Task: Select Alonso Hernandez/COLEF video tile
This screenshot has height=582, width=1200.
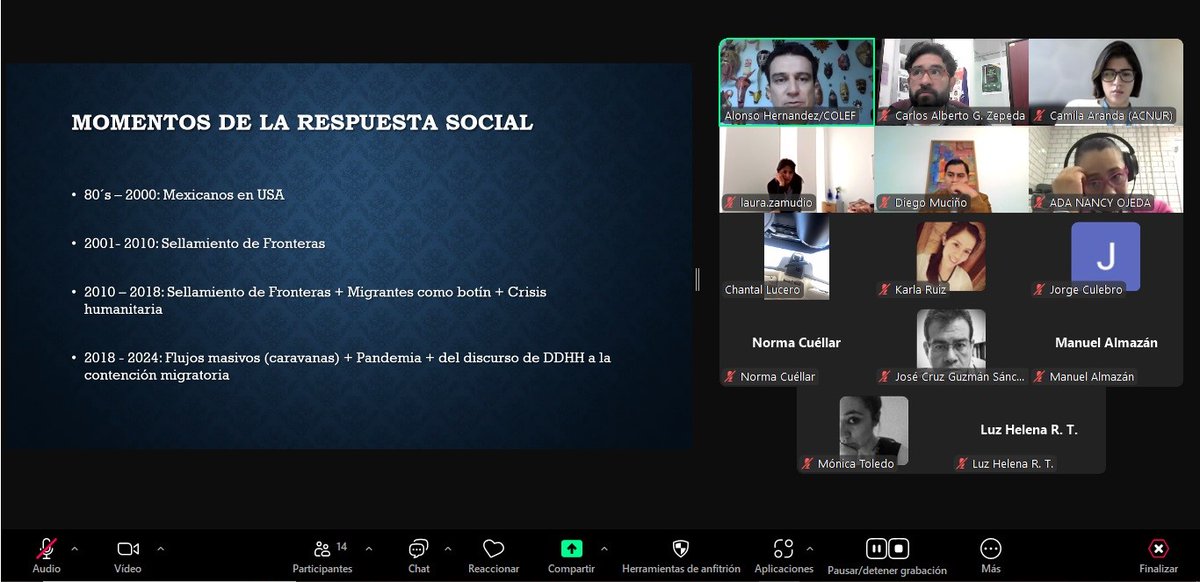Action: 797,82
